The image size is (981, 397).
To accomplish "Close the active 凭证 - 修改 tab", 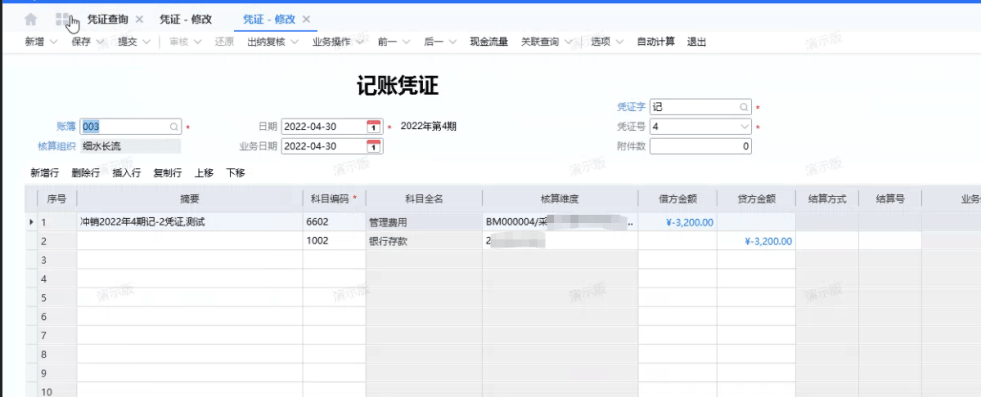I will [306, 19].
